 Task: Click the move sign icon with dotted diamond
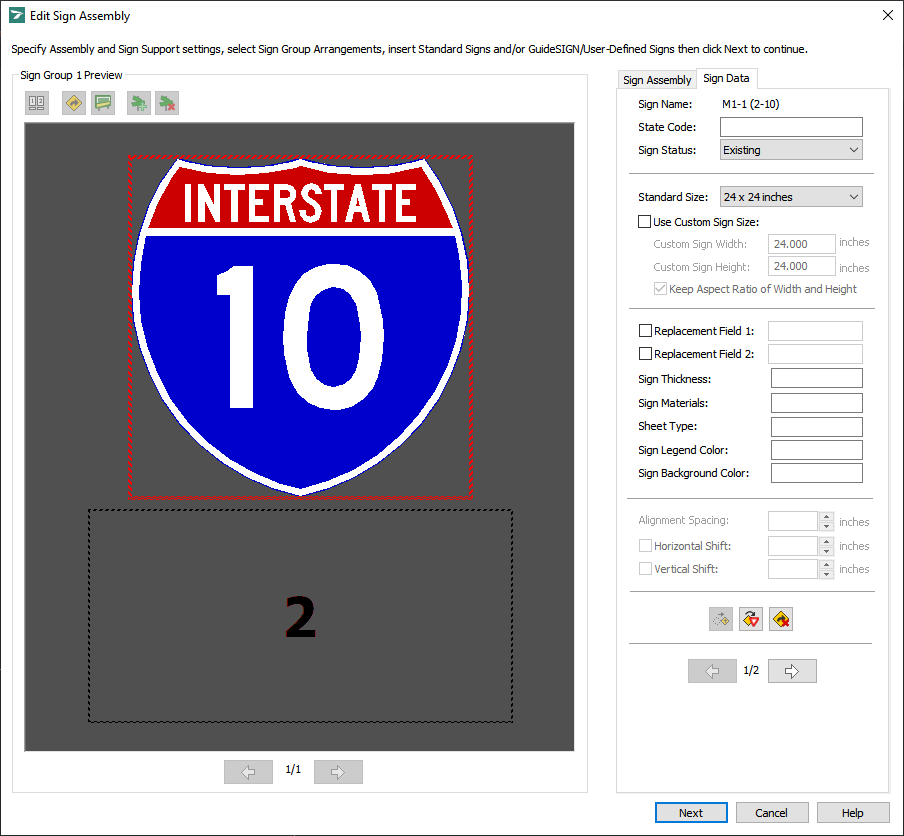[721, 619]
